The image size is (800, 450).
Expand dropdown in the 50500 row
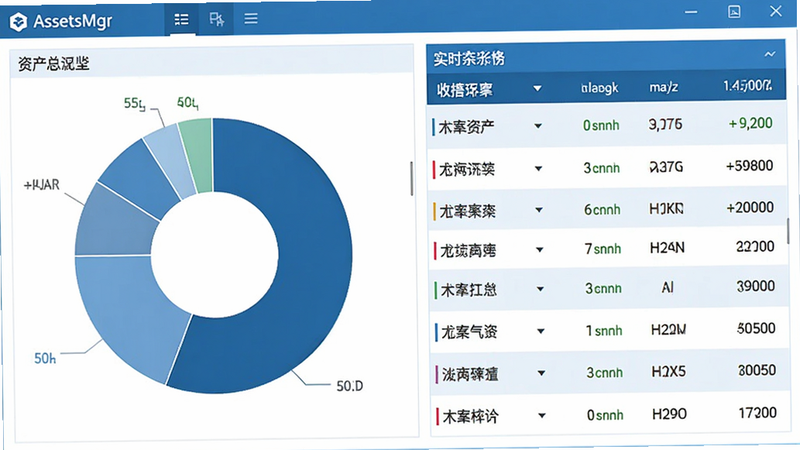pyautogui.click(x=541, y=331)
